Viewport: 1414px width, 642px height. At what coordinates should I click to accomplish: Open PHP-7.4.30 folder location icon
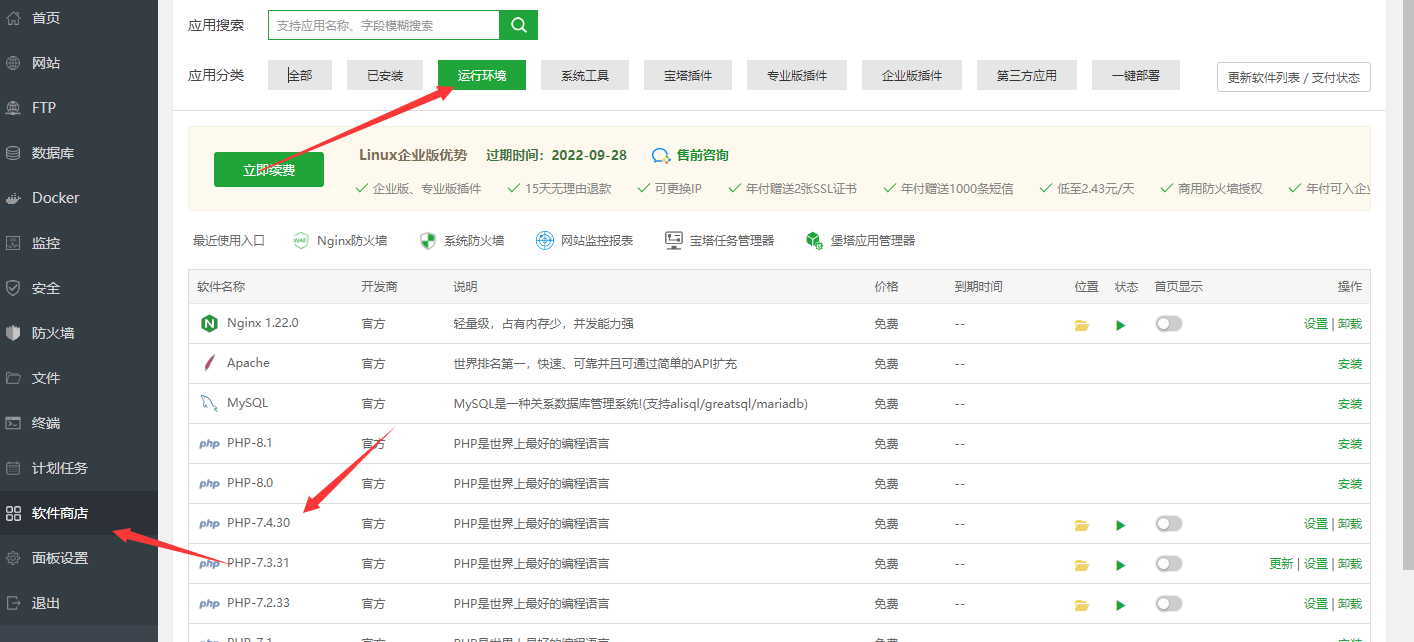pyautogui.click(x=1081, y=525)
